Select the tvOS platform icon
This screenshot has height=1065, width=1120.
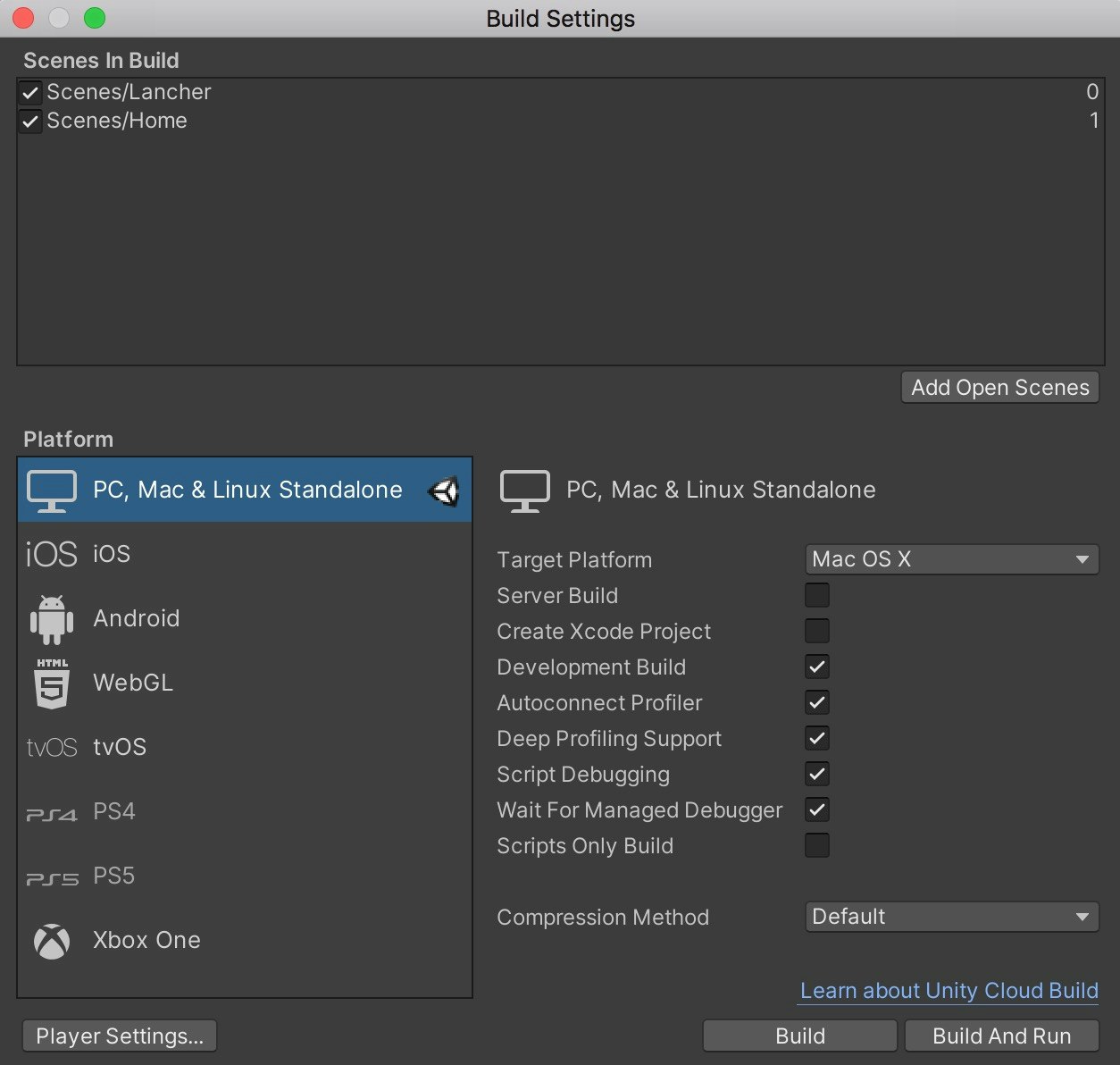tap(52, 747)
